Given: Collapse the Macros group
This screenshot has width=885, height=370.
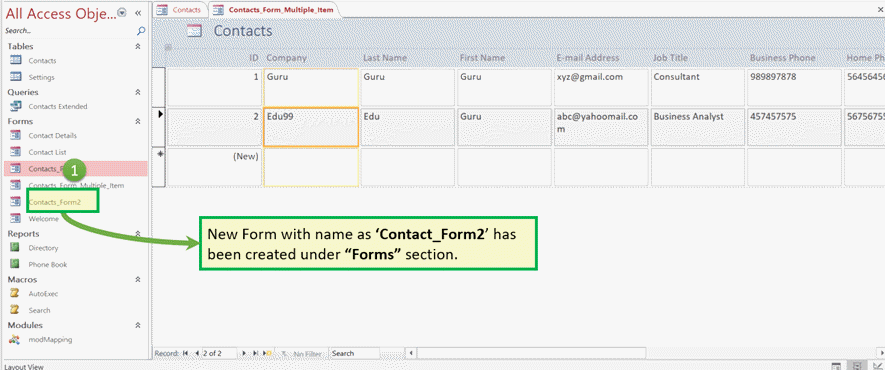Looking at the screenshot, I should [138, 279].
